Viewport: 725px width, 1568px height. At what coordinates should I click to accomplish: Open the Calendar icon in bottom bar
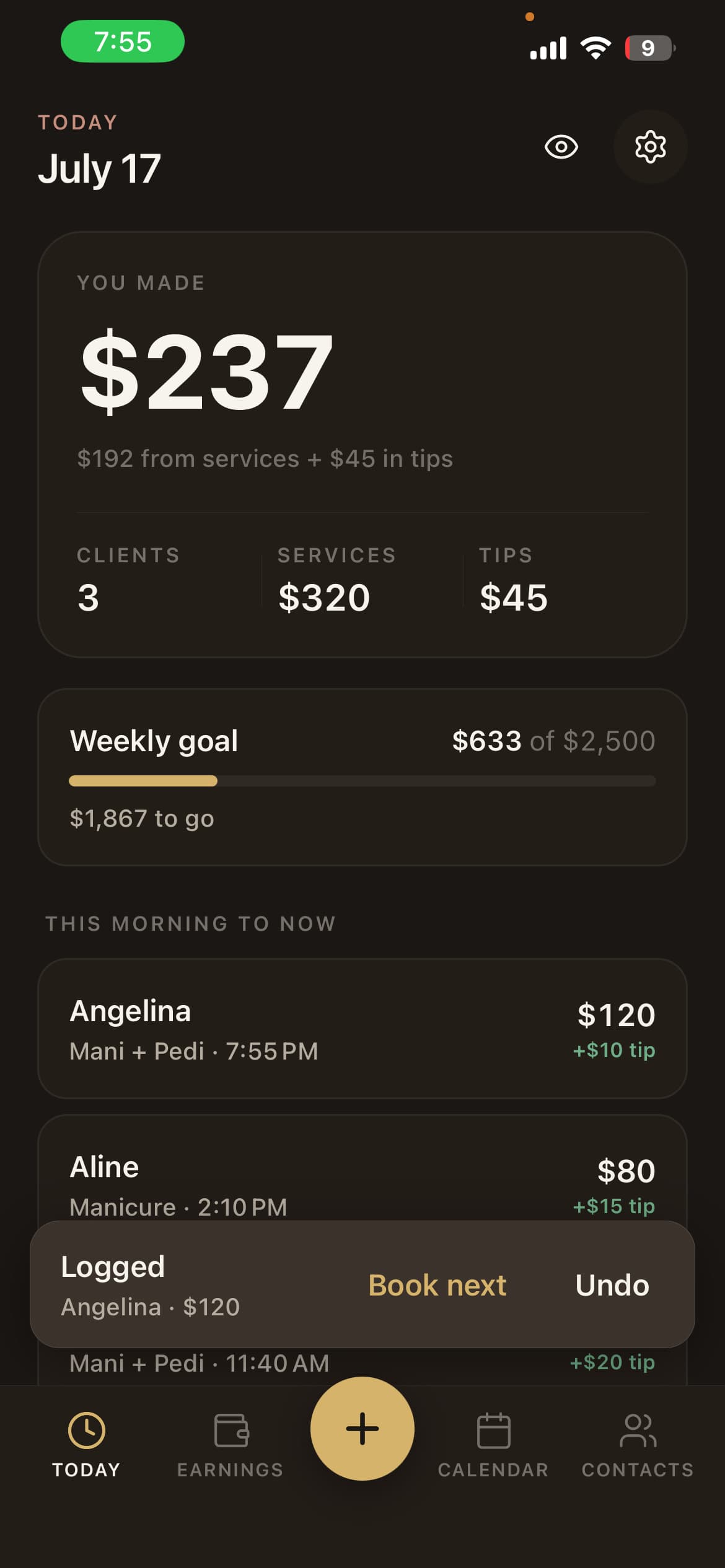(x=494, y=1430)
